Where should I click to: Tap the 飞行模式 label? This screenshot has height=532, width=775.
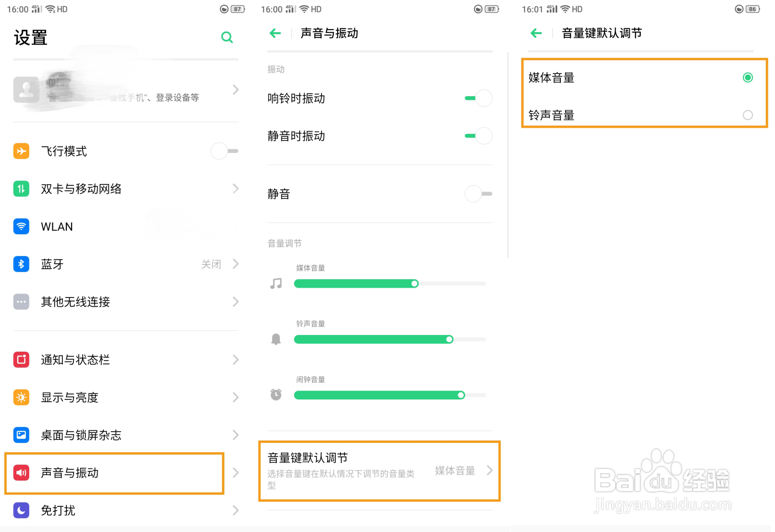click(64, 151)
